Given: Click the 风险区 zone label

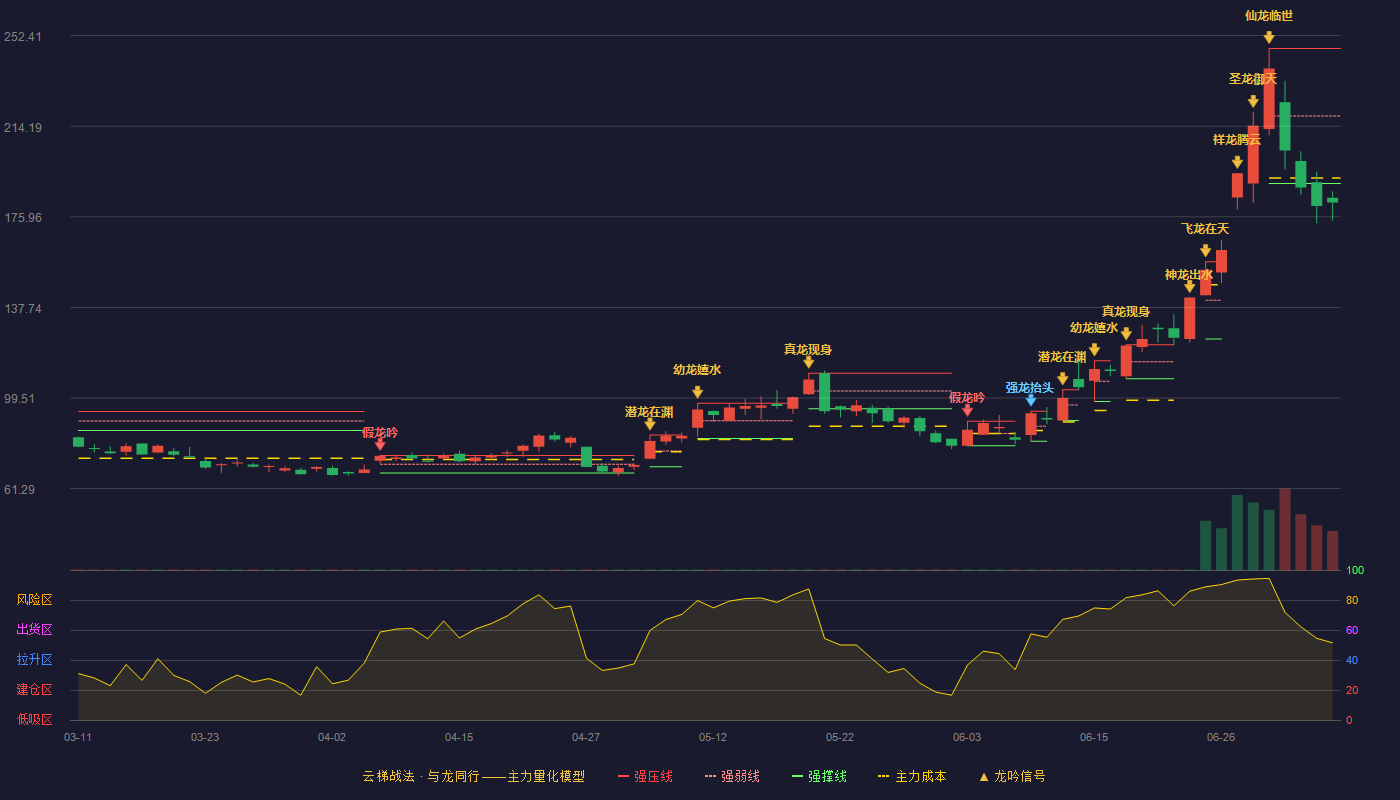Looking at the screenshot, I should coord(34,600).
